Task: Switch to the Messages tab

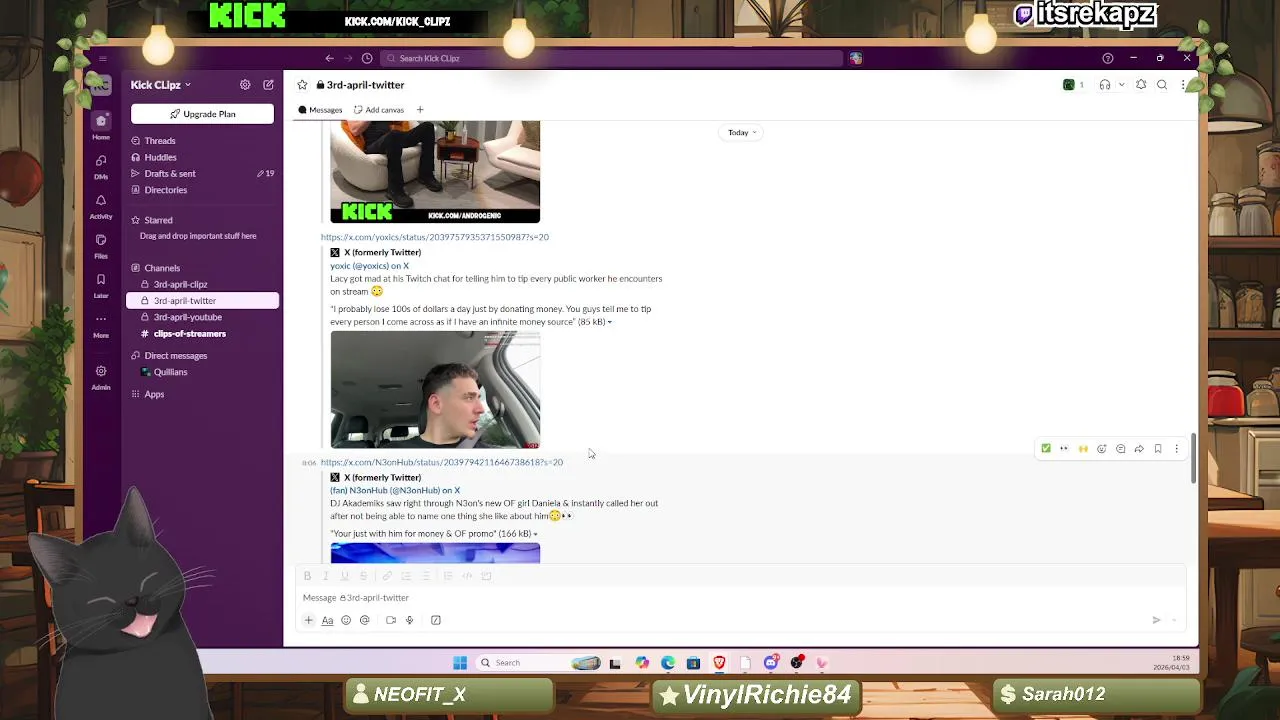Action: 320,110
